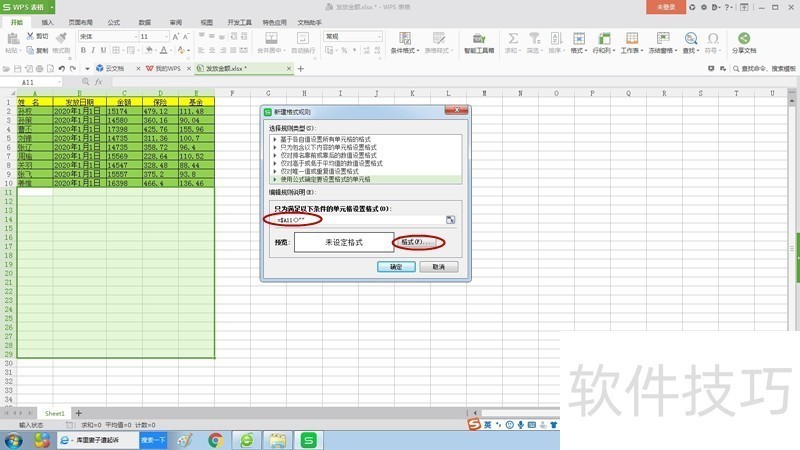This screenshot has height=450, width=800.
Task: Click the 筛选 Filter funnel icon
Action: 534,38
